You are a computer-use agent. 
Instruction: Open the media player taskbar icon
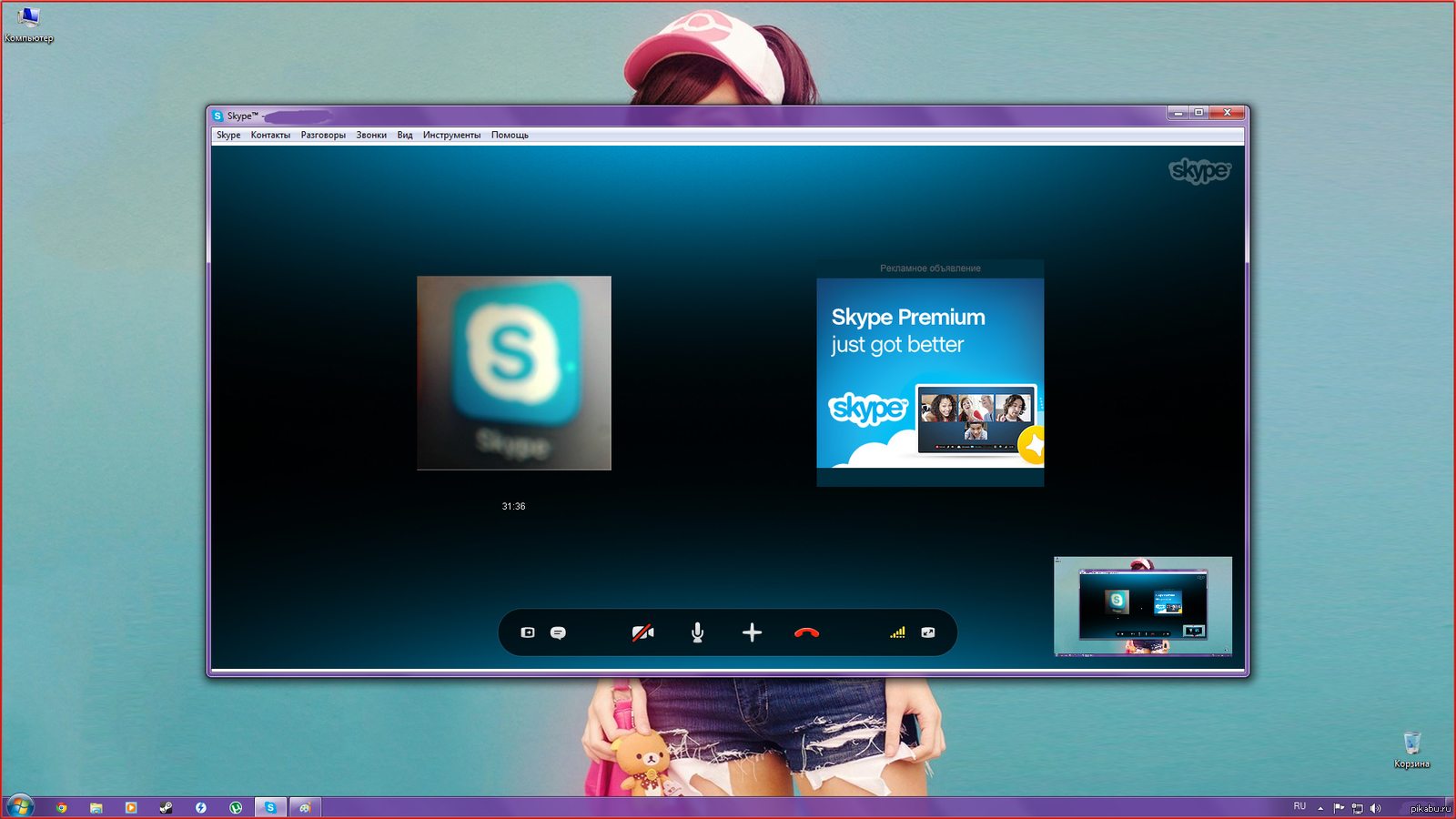[130, 807]
